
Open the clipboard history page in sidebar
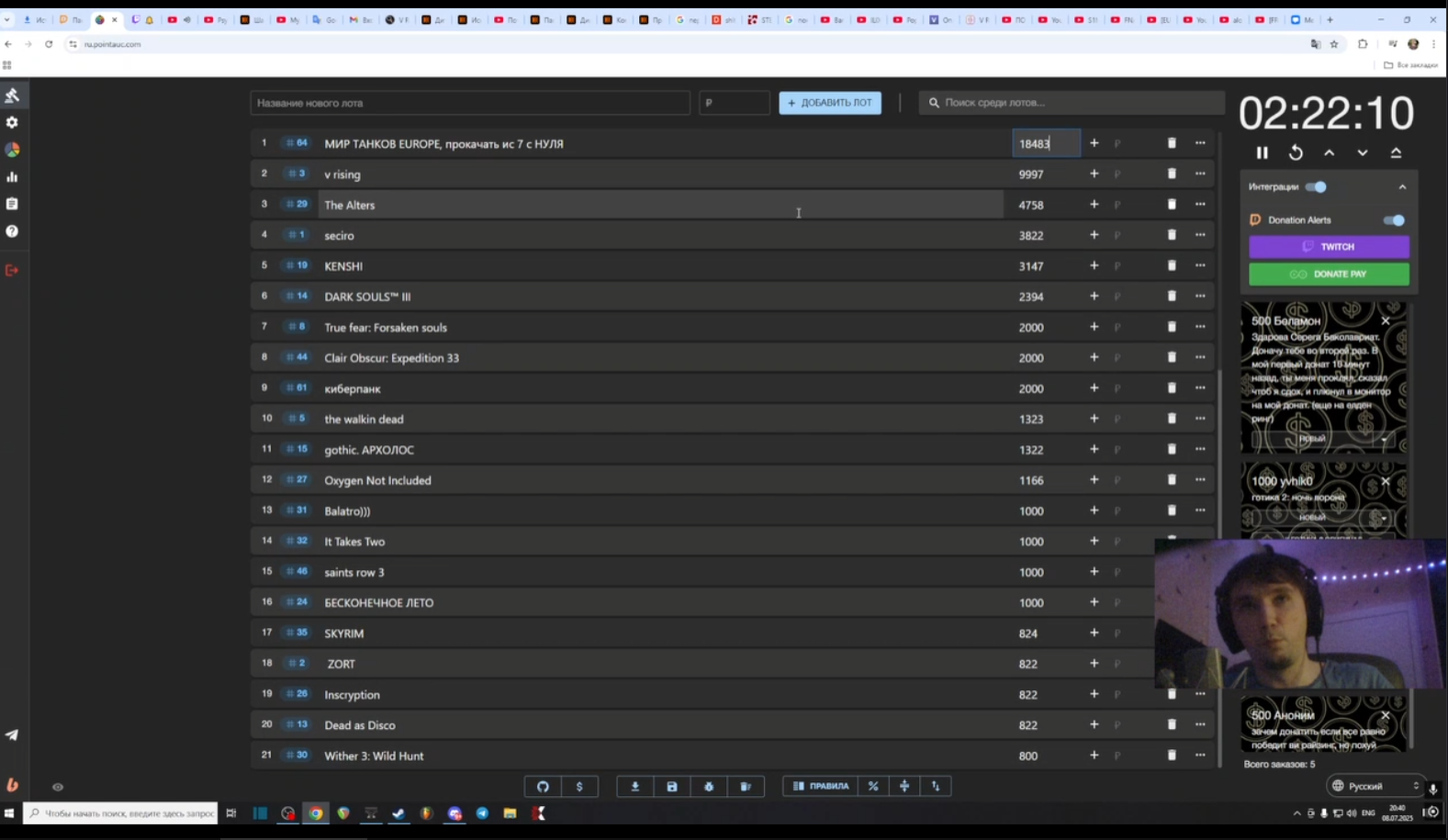12,204
